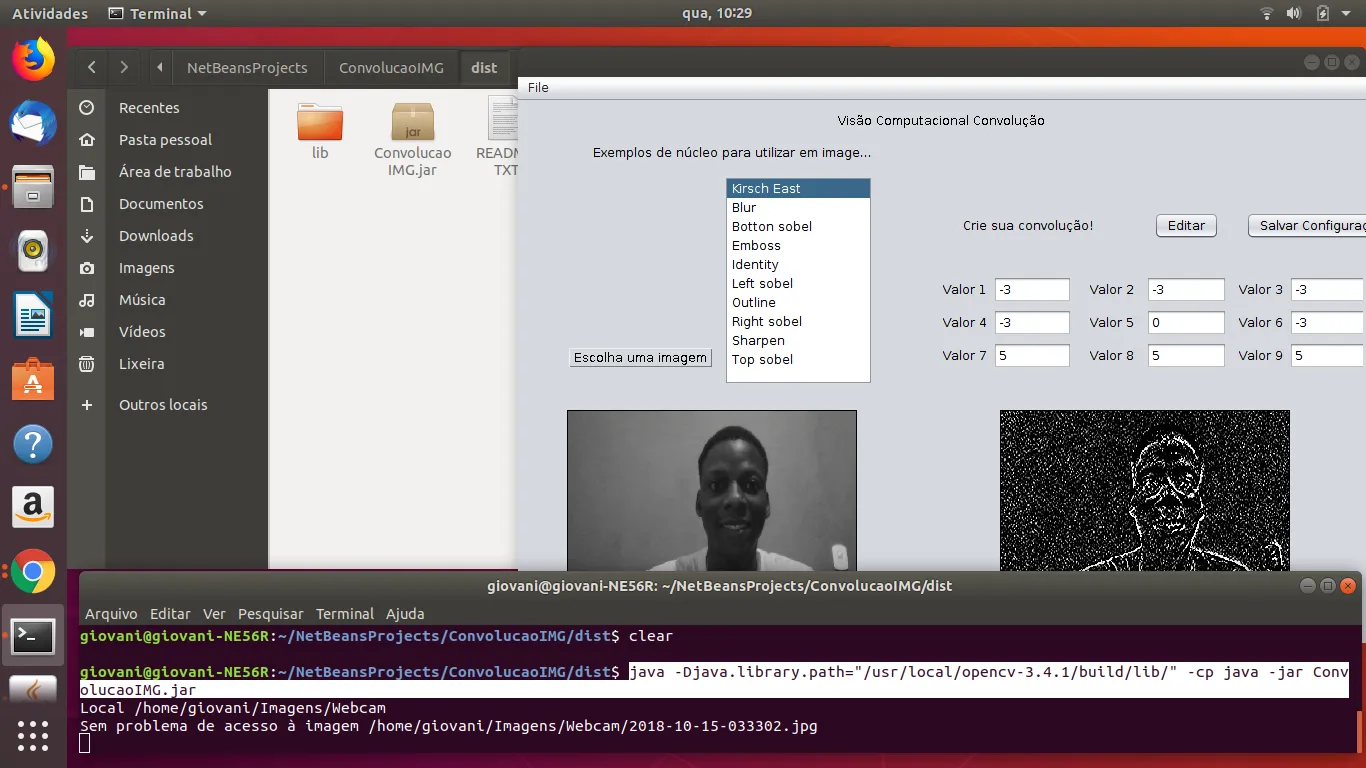Screen dimensions: 1366x768
Task: Select the Terminal icon in the dock
Action: click(x=33, y=635)
